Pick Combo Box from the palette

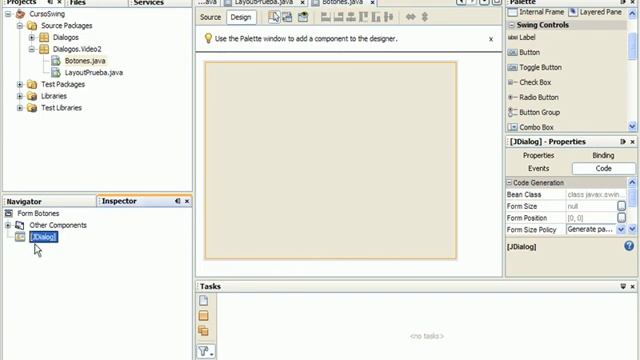(531, 127)
